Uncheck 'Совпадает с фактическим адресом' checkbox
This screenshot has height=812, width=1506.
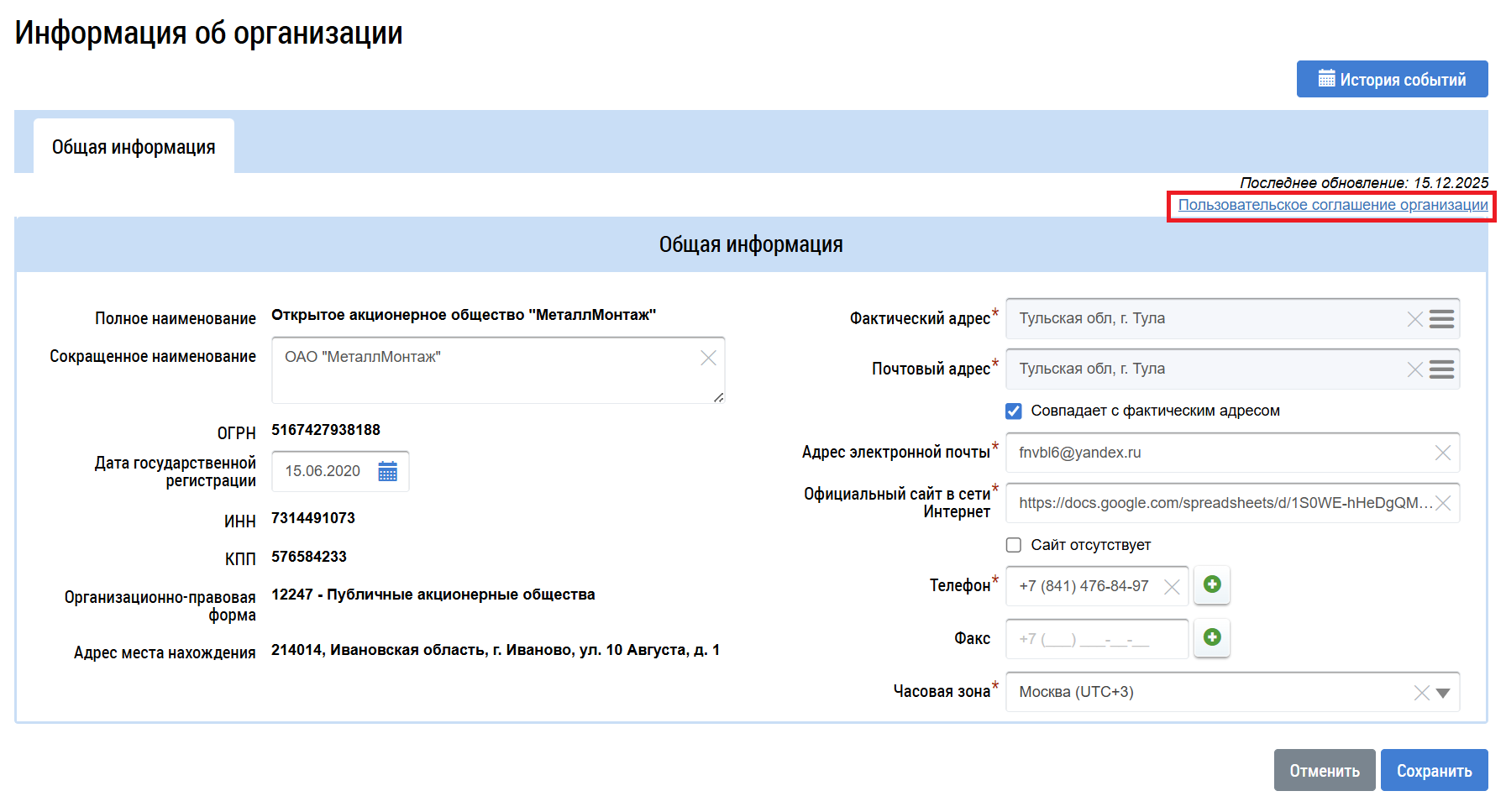1014,411
